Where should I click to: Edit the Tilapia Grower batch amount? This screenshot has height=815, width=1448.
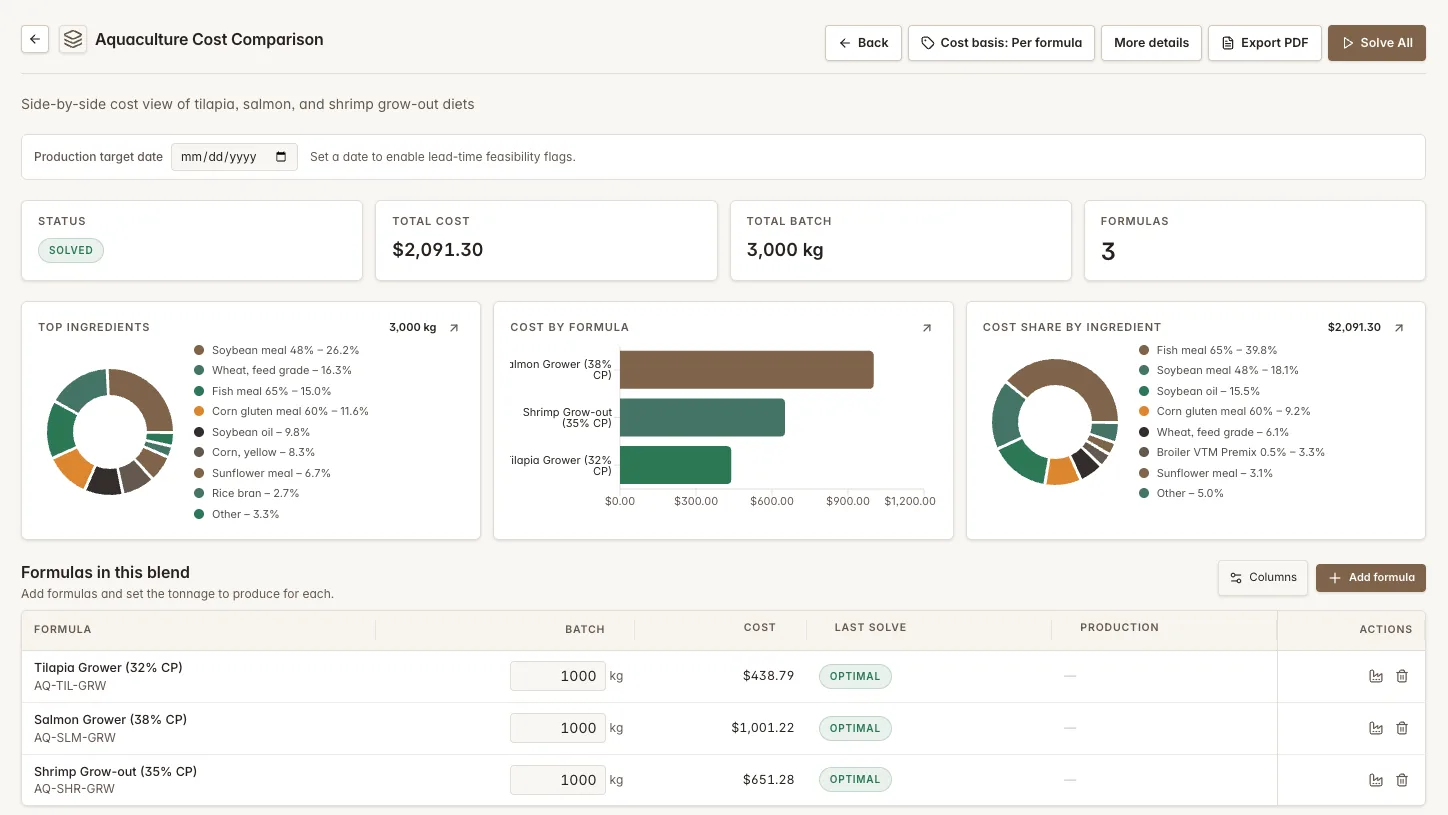pos(558,676)
